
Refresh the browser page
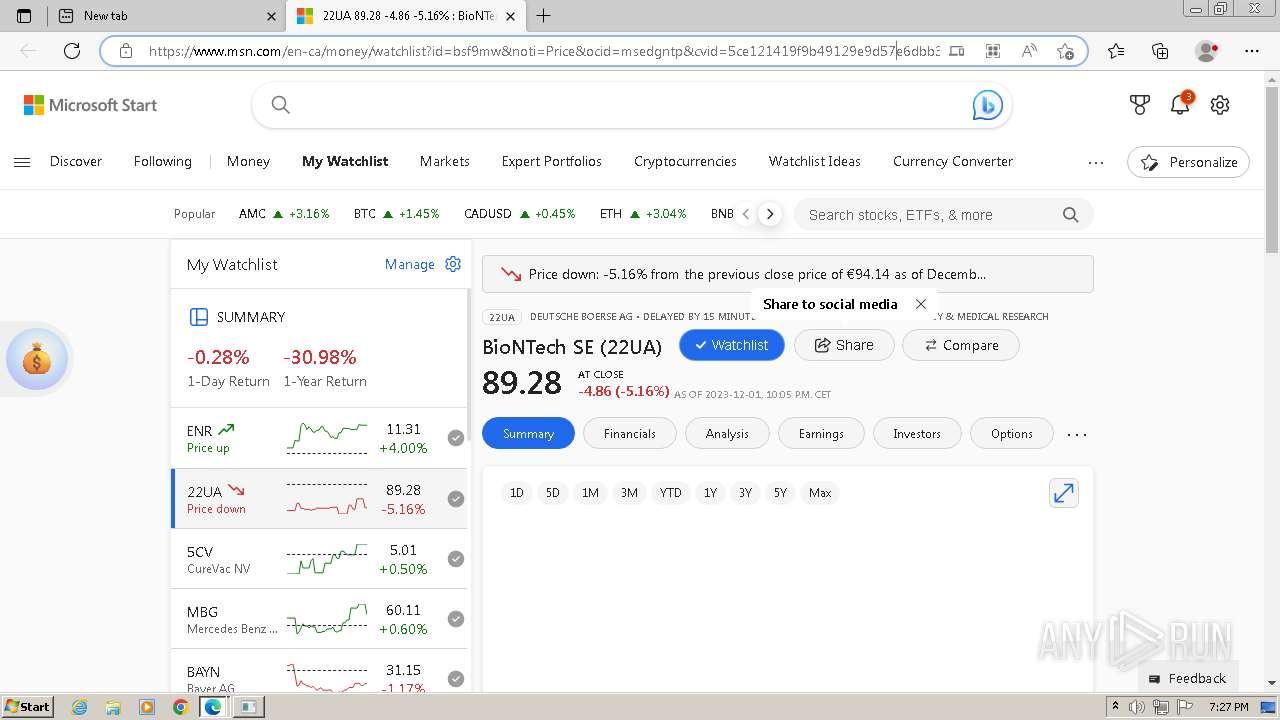pos(72,51)
